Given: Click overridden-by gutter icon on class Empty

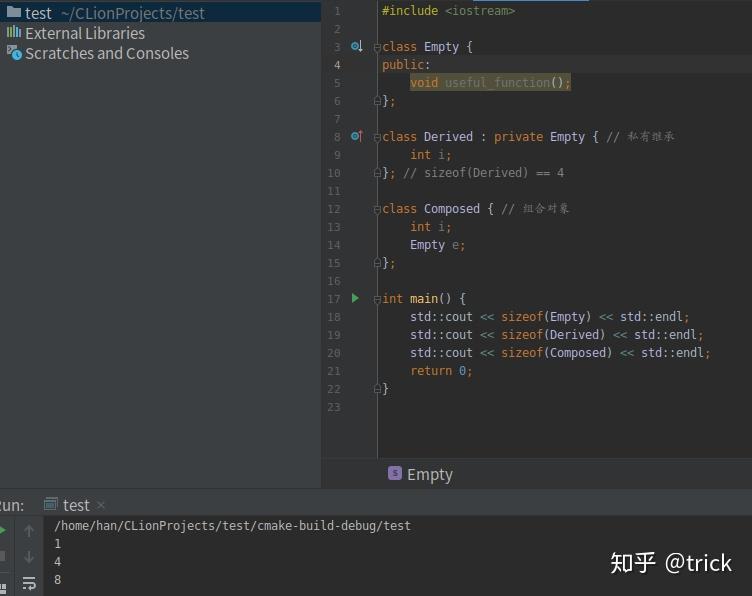Looking at the screenshot, I should 356,46.
